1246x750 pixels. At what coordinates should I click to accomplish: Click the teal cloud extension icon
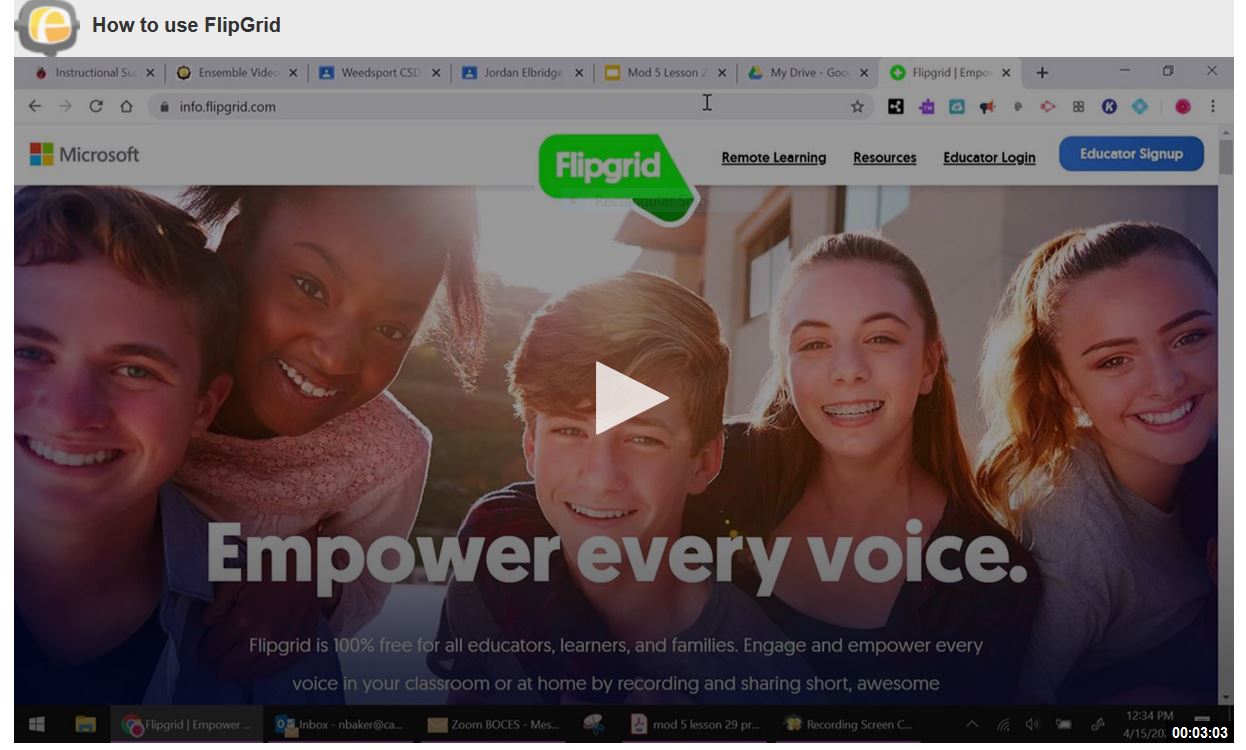click(957, 106)
